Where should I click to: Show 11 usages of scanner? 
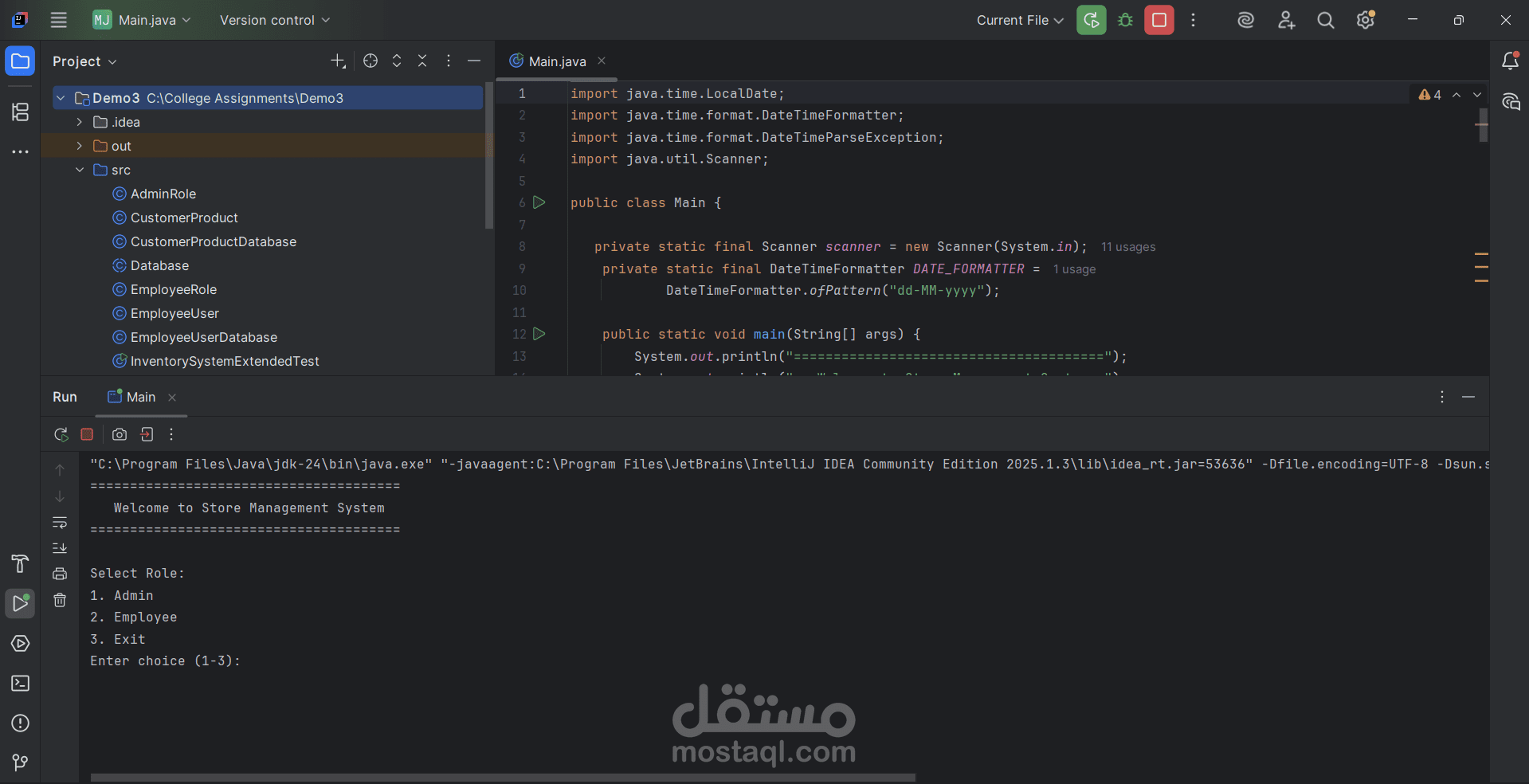pyautogui.click(x=1128, y=247)
